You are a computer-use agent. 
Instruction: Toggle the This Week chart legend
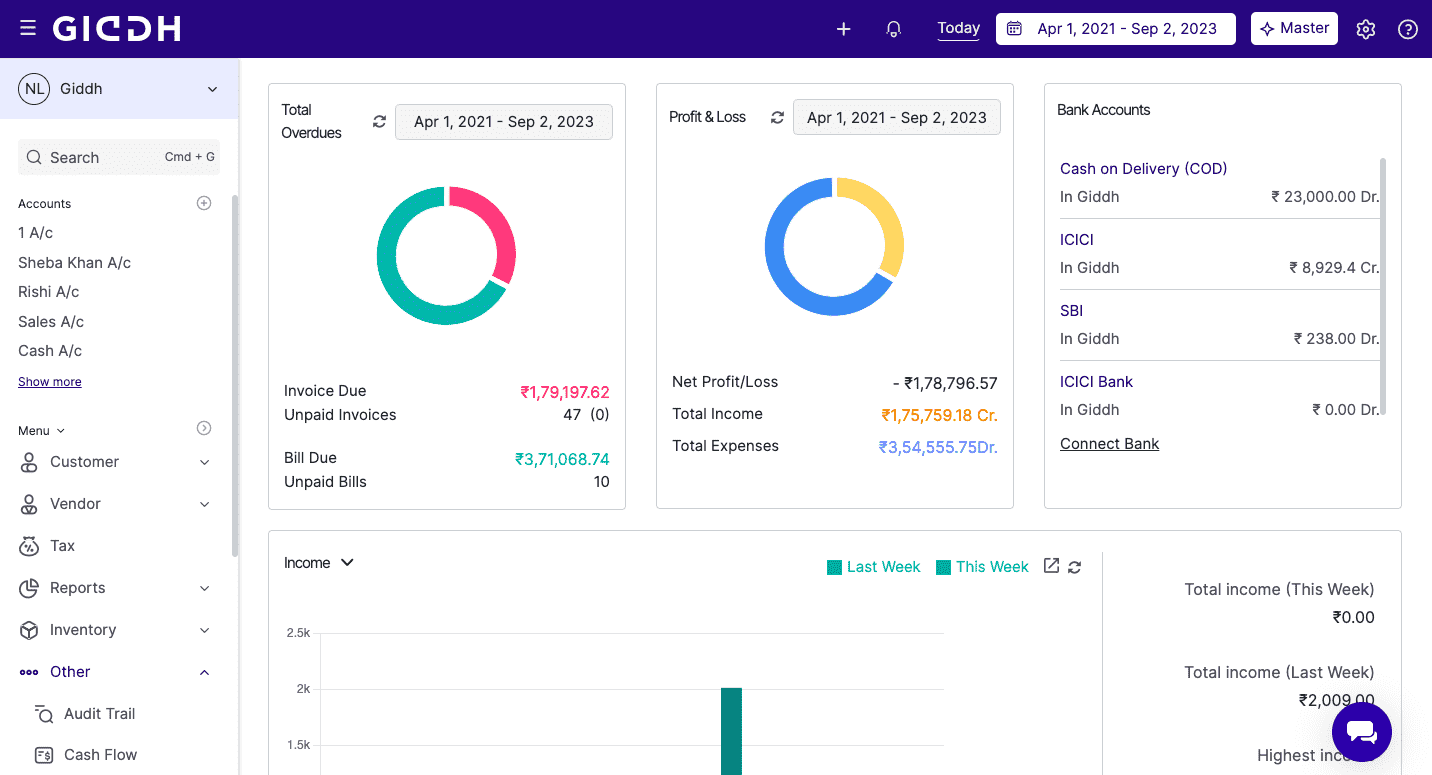[982, 567]
